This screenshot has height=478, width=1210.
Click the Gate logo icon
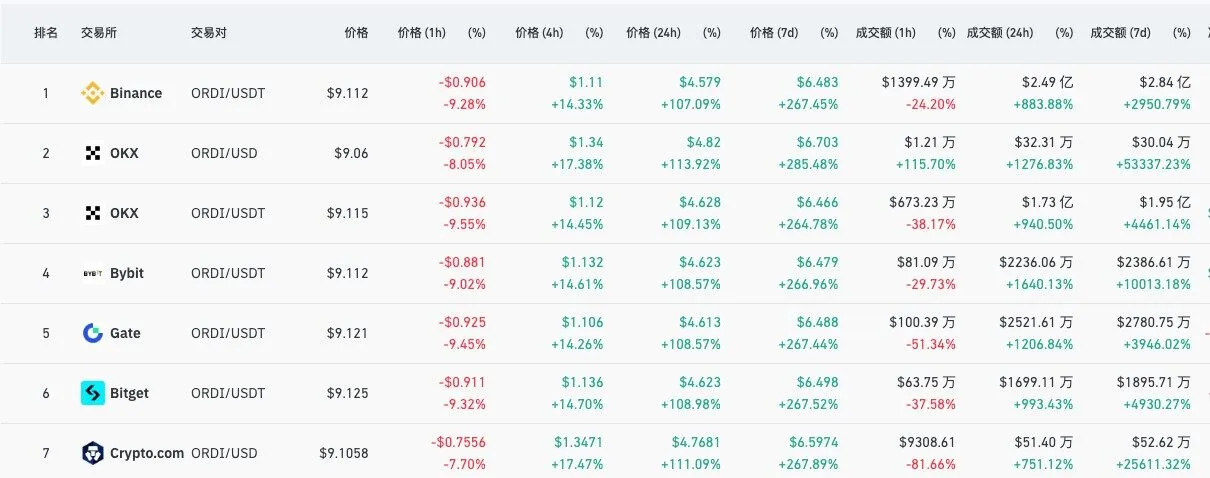point(93,333)
